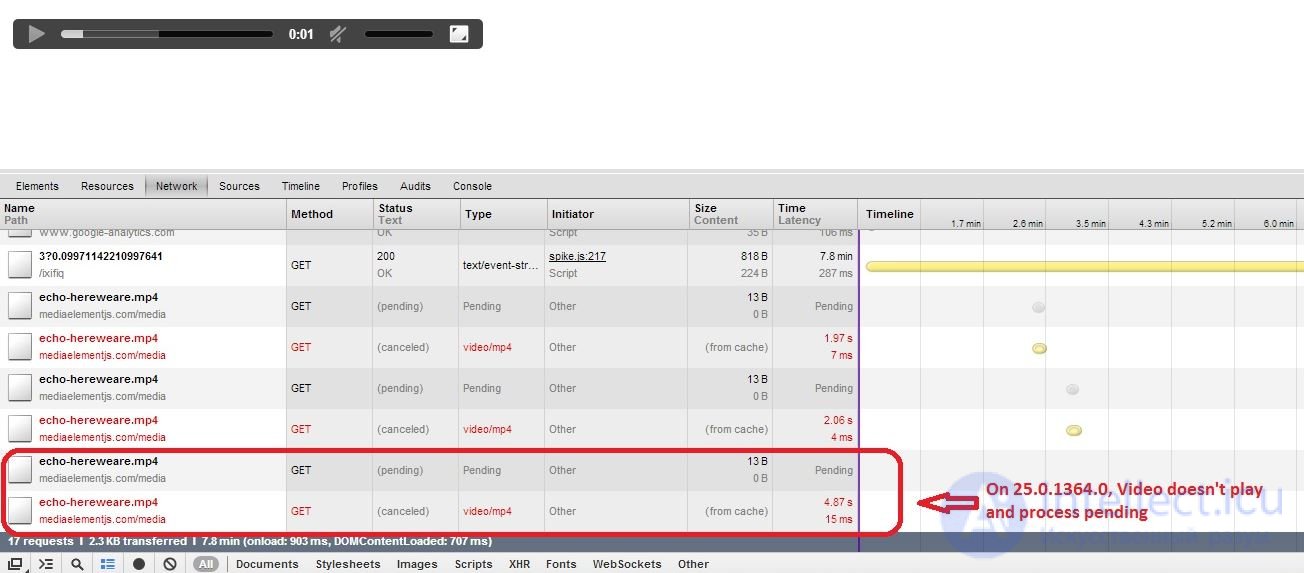Clear the network log
The width and height of the screenshot is (1304, 573).
170,564
